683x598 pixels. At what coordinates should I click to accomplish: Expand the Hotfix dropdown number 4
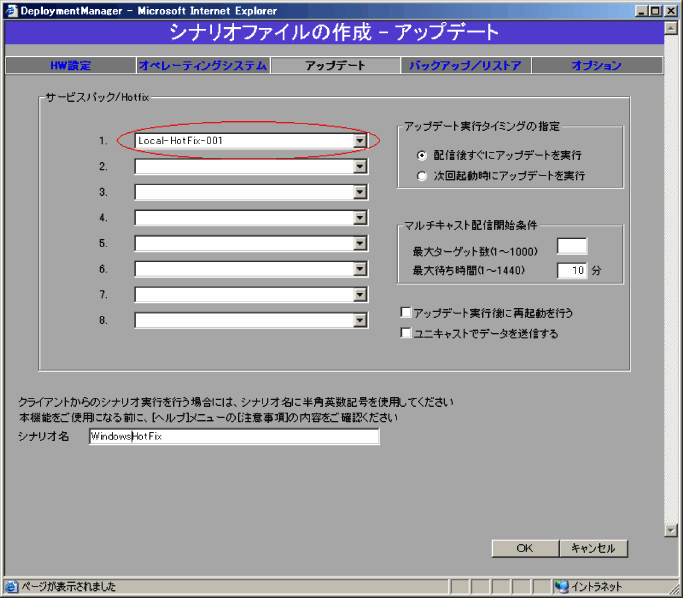pos(360,218)
